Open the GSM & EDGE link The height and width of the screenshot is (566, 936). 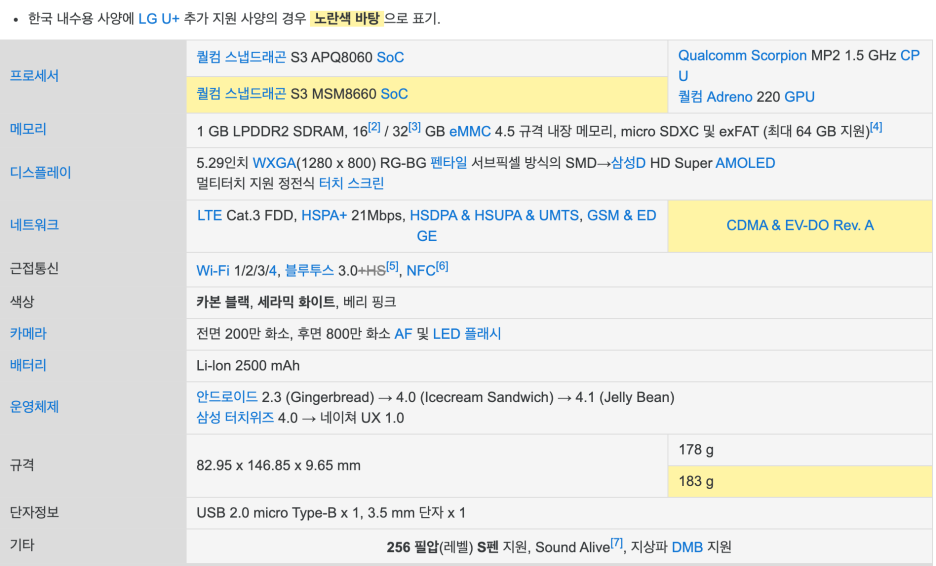(621, 216)
